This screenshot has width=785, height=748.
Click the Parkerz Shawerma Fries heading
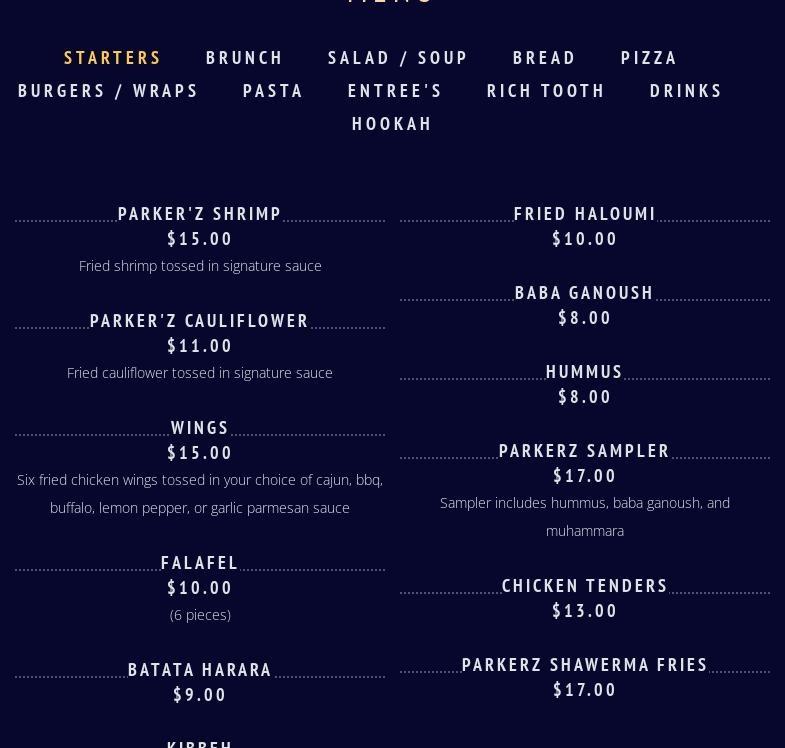[x=585, y=665]
